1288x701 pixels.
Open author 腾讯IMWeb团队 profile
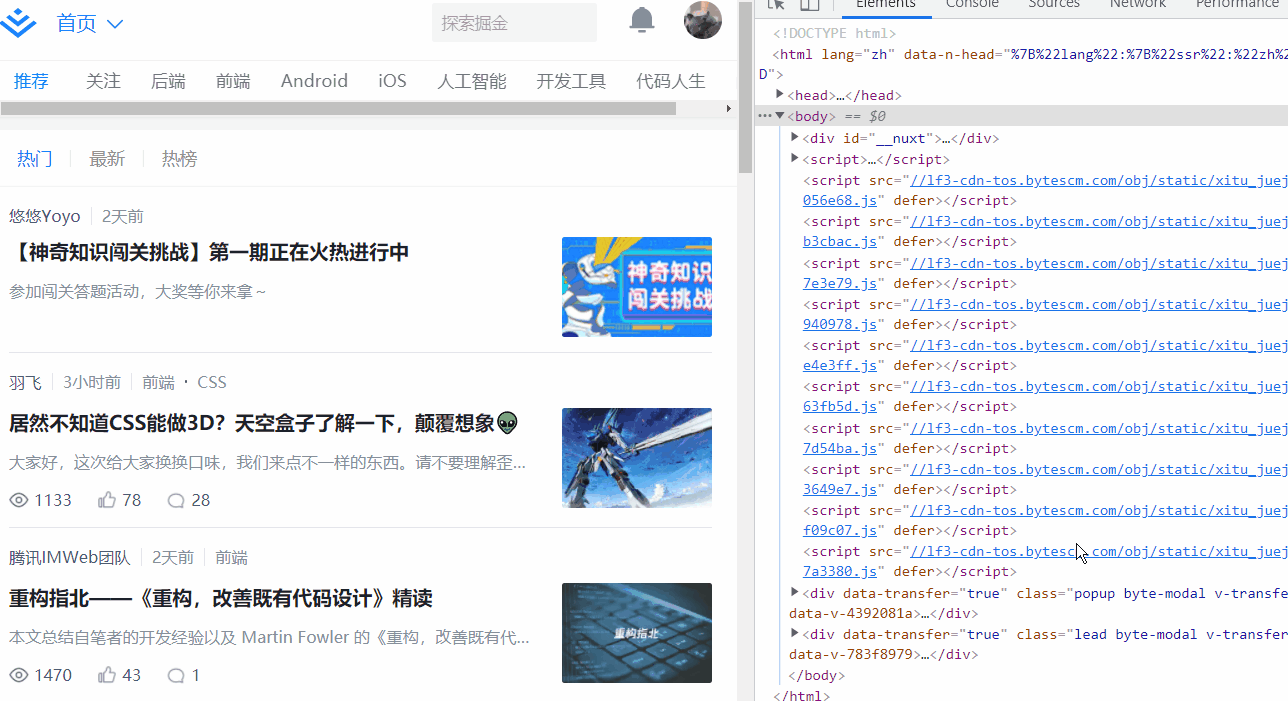(70, 557)
